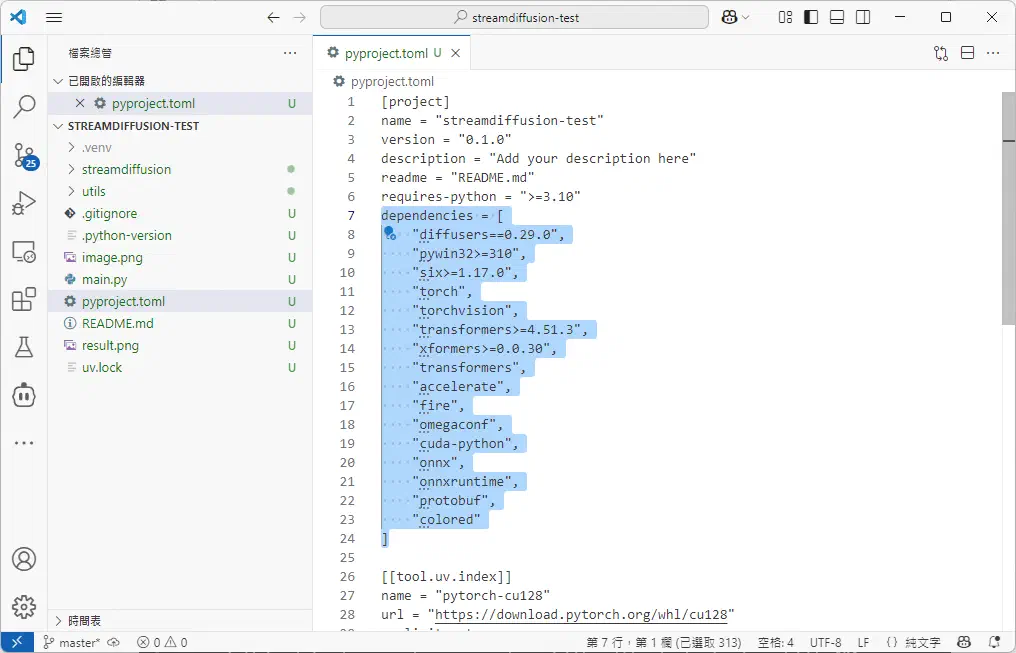This screenshot has height=653, width=1016.
Task: Select the split editor icon above the editor
Action: (967, 52)
